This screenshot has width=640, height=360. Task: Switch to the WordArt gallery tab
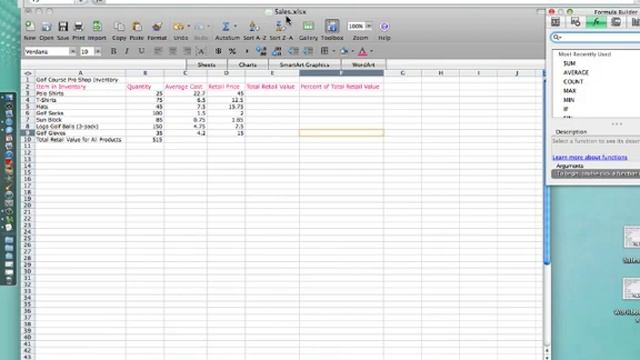point(363,65)
